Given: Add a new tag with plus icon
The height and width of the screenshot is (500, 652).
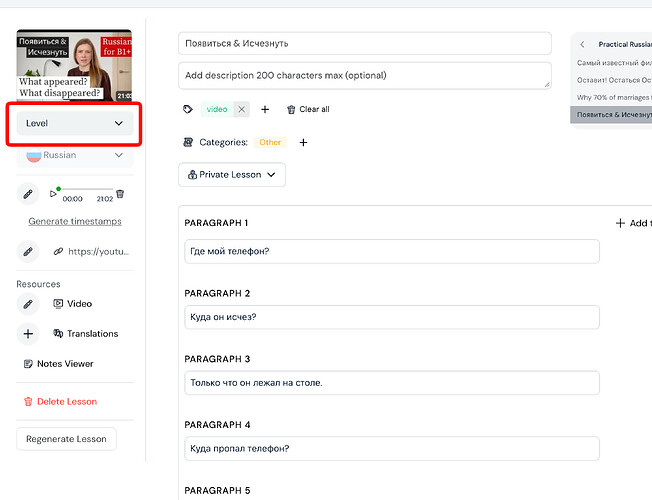Looking at the screenshot, I should (265, 109).
